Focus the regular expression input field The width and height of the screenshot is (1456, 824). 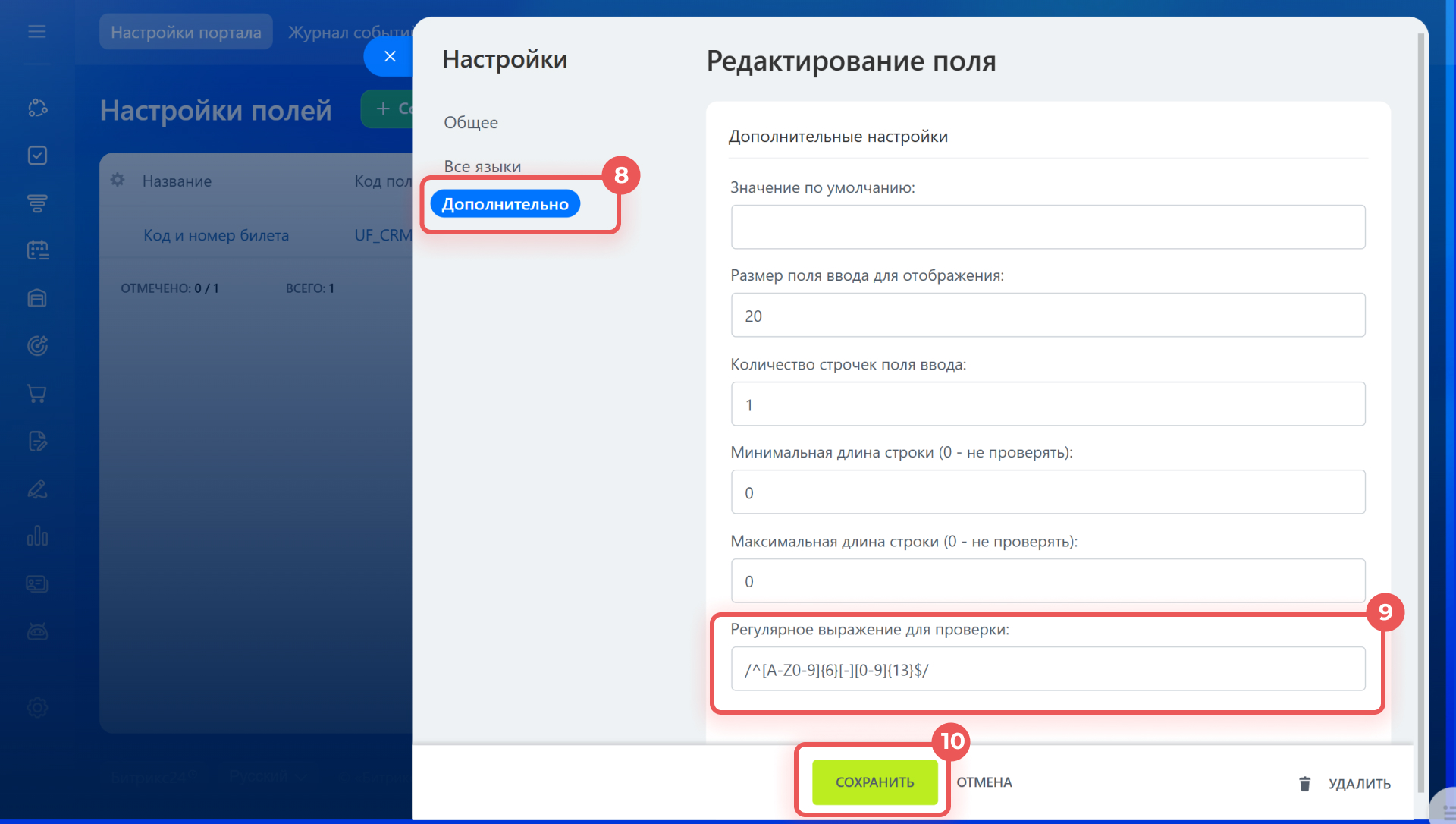1047,669
